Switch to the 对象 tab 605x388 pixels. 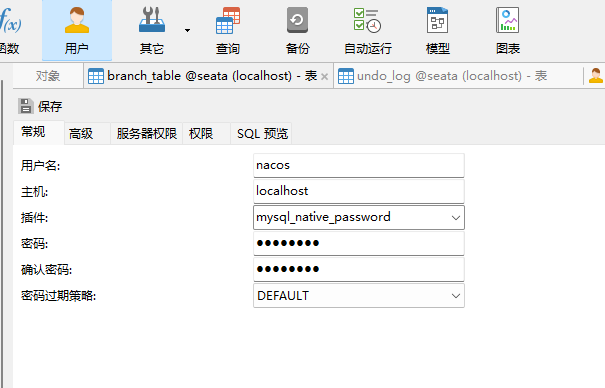(48, 76)
